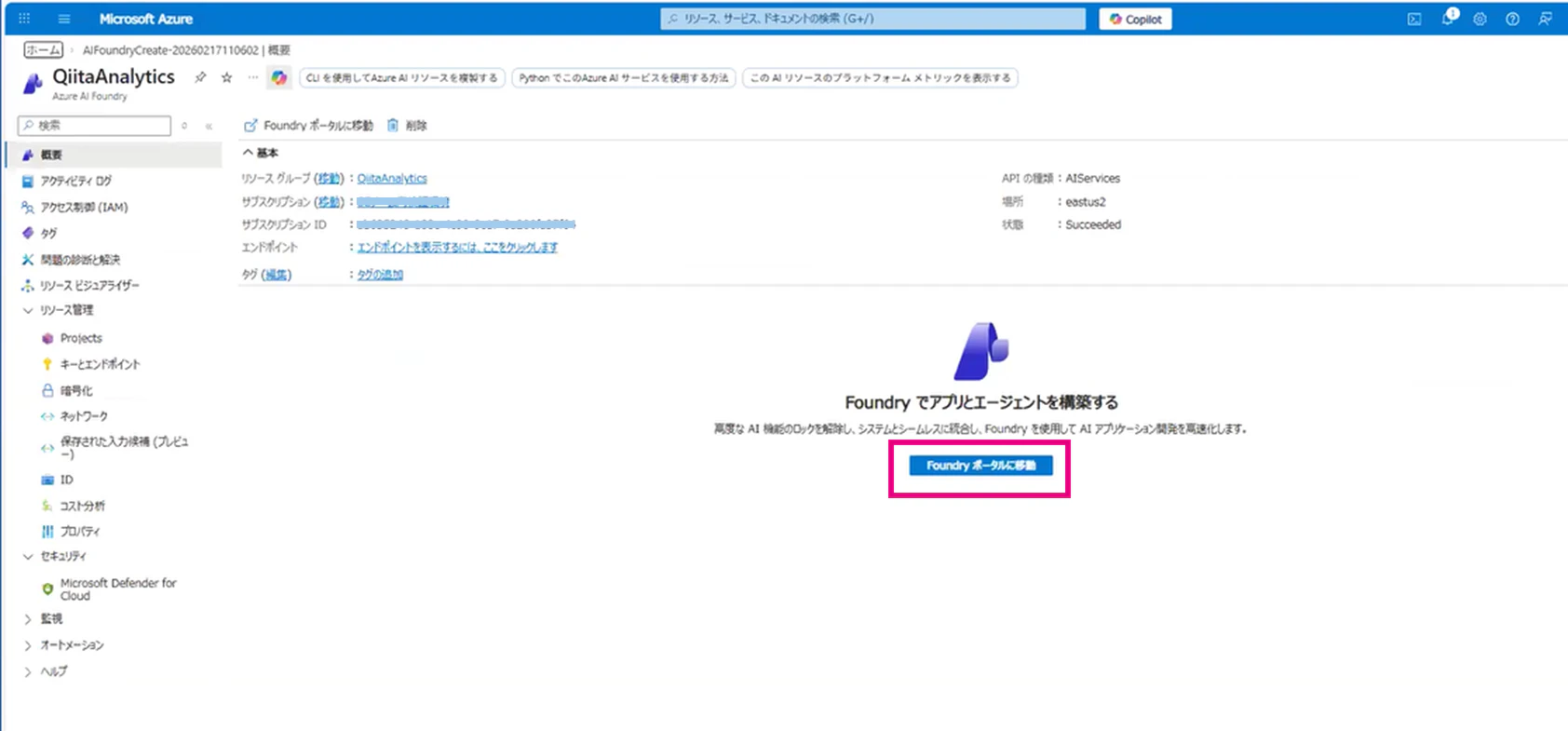Open the Azure portal apps grid icon
The image size is (1568, 731).
point(24,19)
